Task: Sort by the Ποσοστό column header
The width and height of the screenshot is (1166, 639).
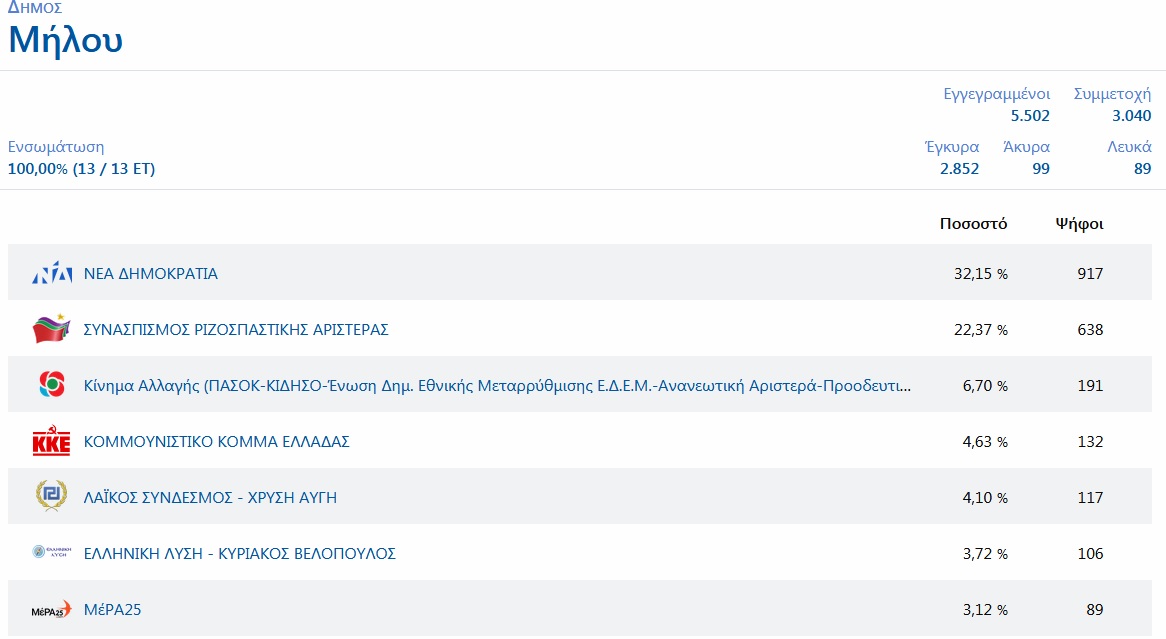Action: [x=973, y=223]
